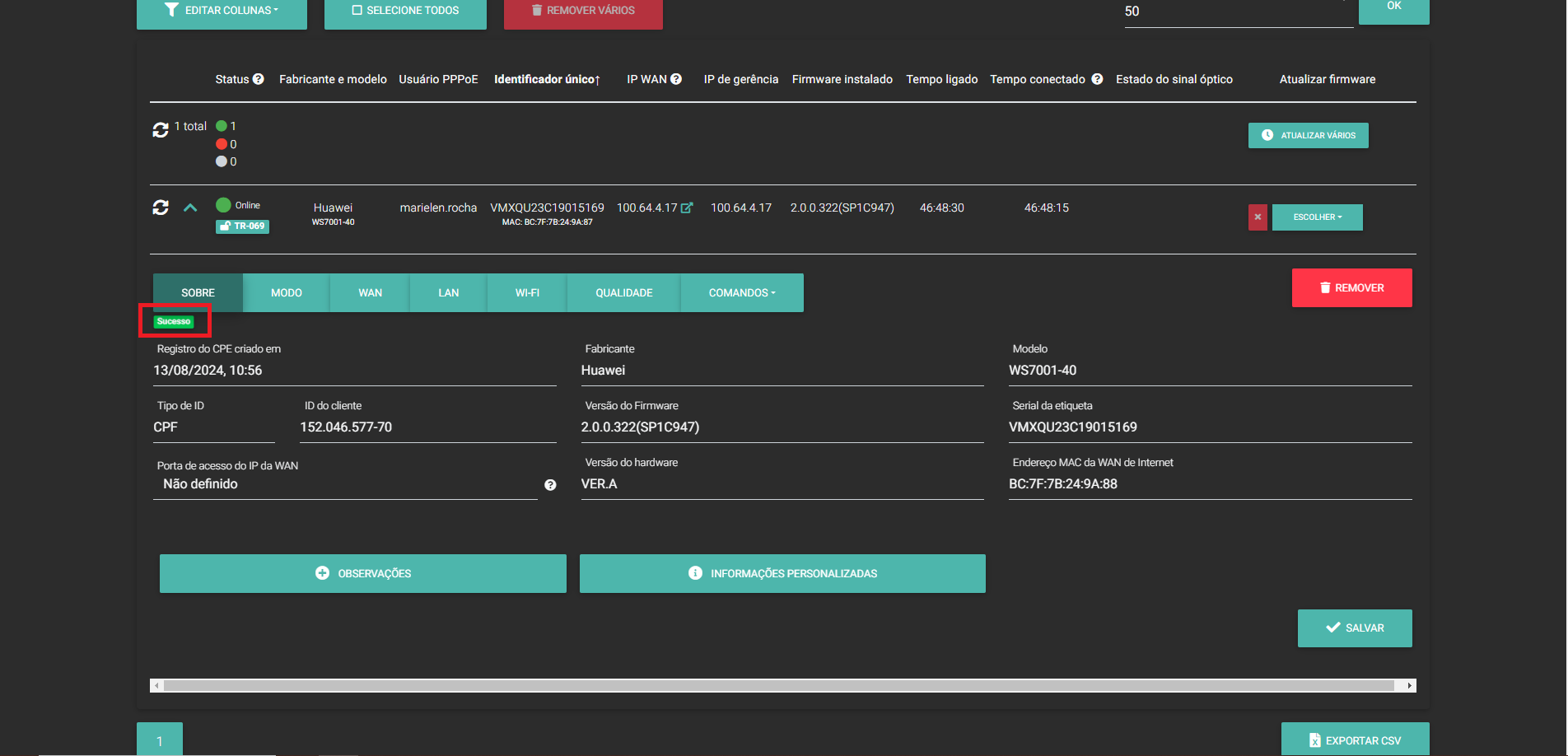Click the red X button on device row
Image resolution: width=1568 pixels, height=756 pixels.
click(x=1258, y=217)
